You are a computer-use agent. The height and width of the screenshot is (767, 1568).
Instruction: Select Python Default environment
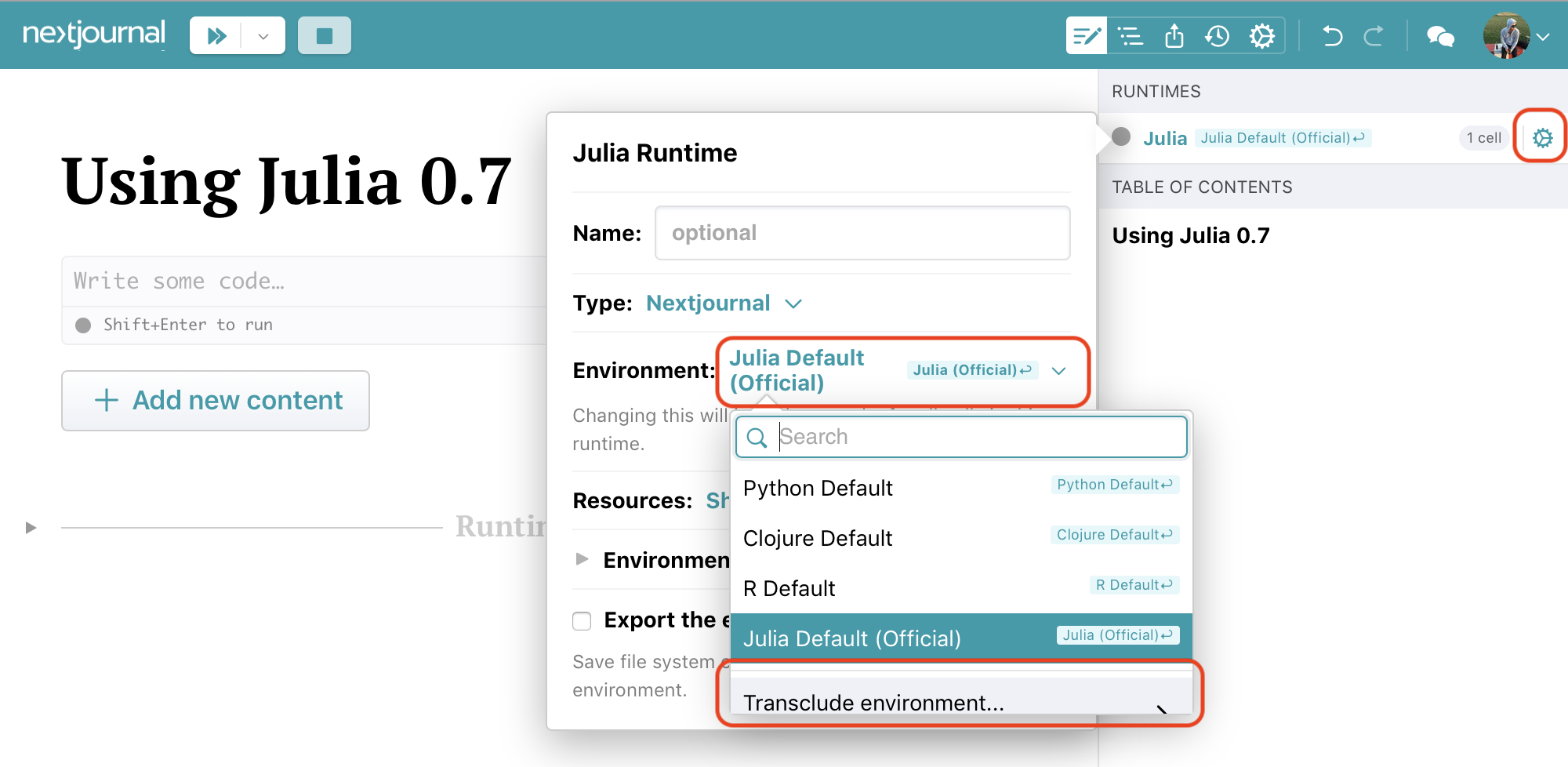click(961, 488)
